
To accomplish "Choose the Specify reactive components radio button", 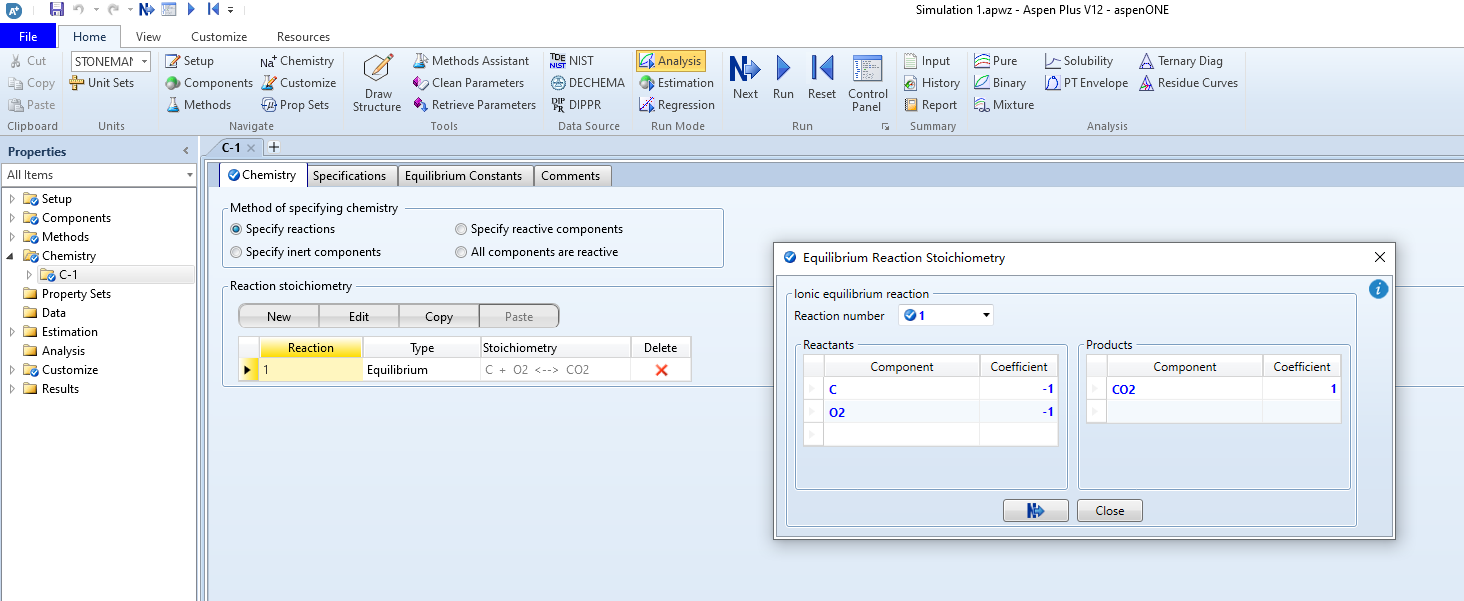I will pos(462,229).
